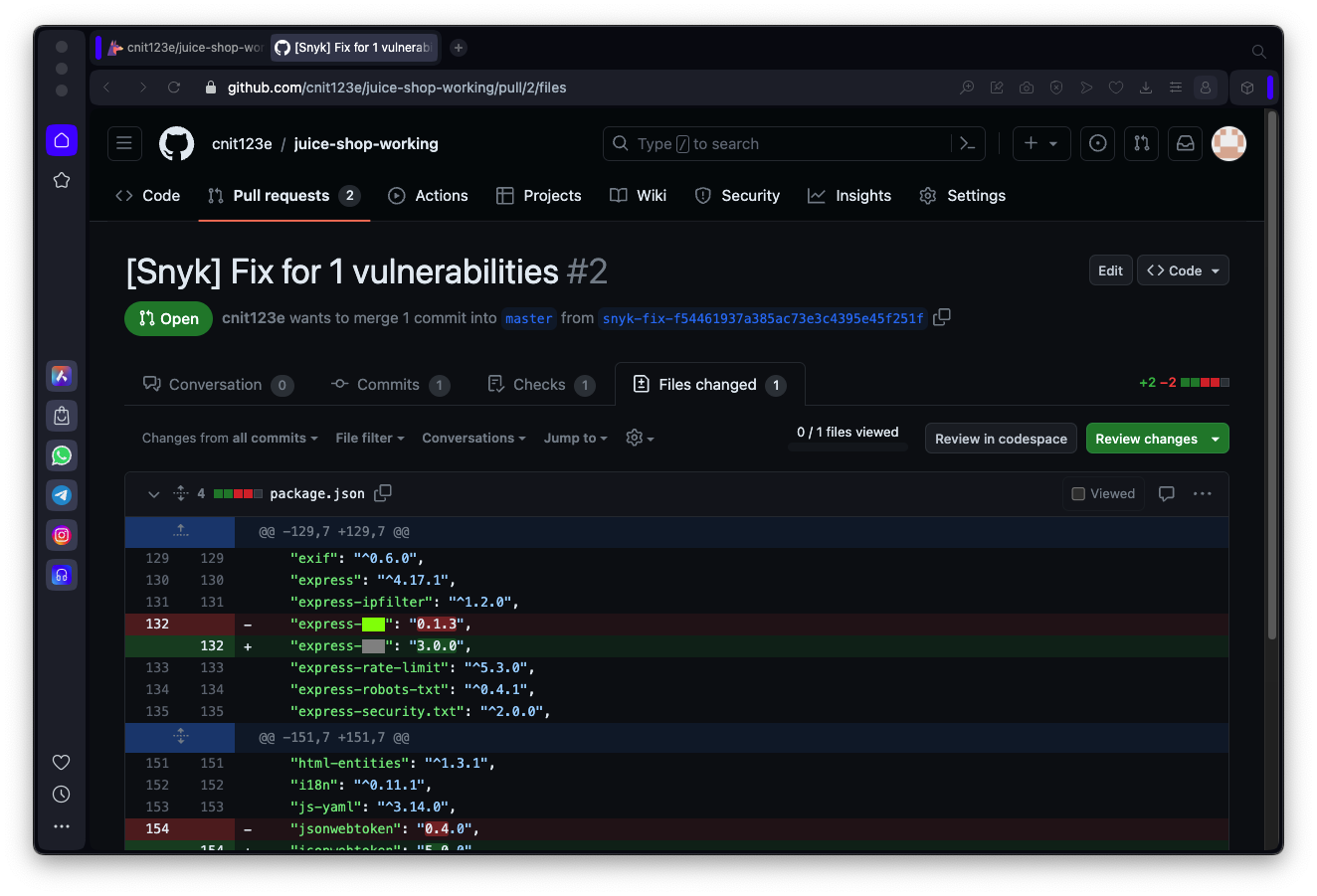Copy package.json file path
This screenshot has width=1317, height=896.
(x=383, y=493)
